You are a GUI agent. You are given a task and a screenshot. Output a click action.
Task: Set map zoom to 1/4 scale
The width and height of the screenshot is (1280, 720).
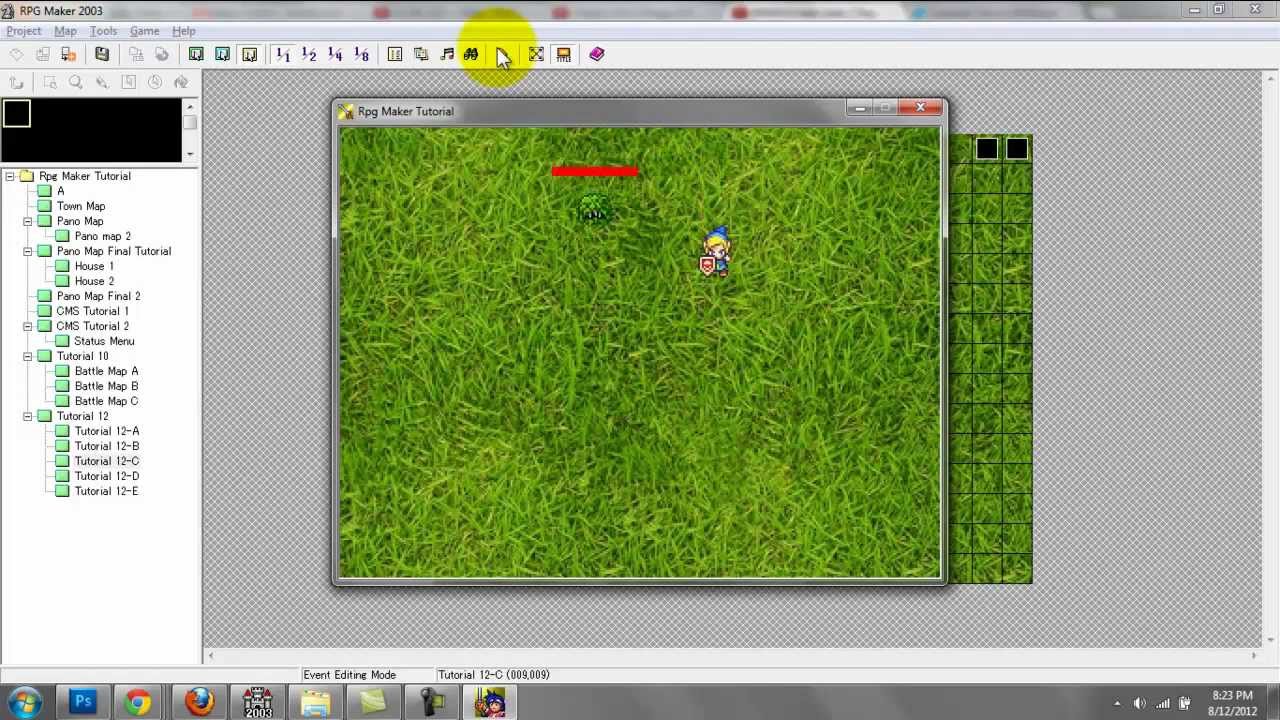[335, 54]
